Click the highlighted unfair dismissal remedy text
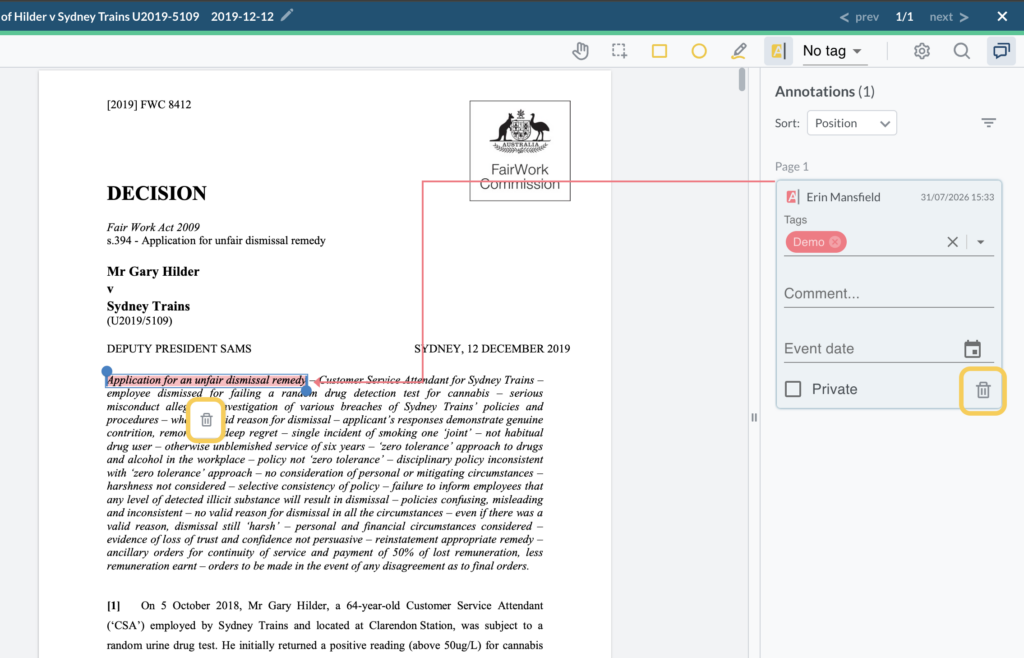Screen dimensions: 1024x658 click(x=206, y=380)
